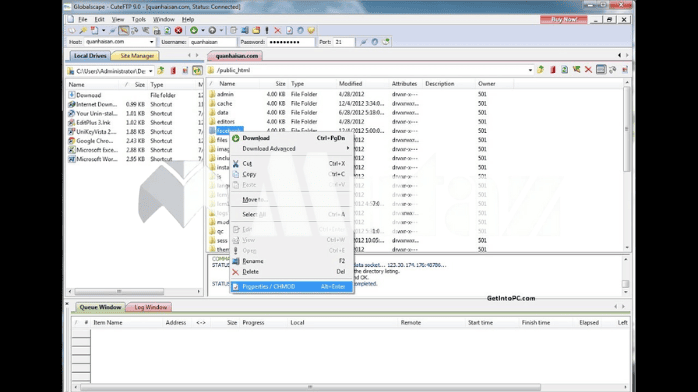The width and height of the screenshot is (698, 392).
Task: Open the Host dropdown list
Action: 152,42
